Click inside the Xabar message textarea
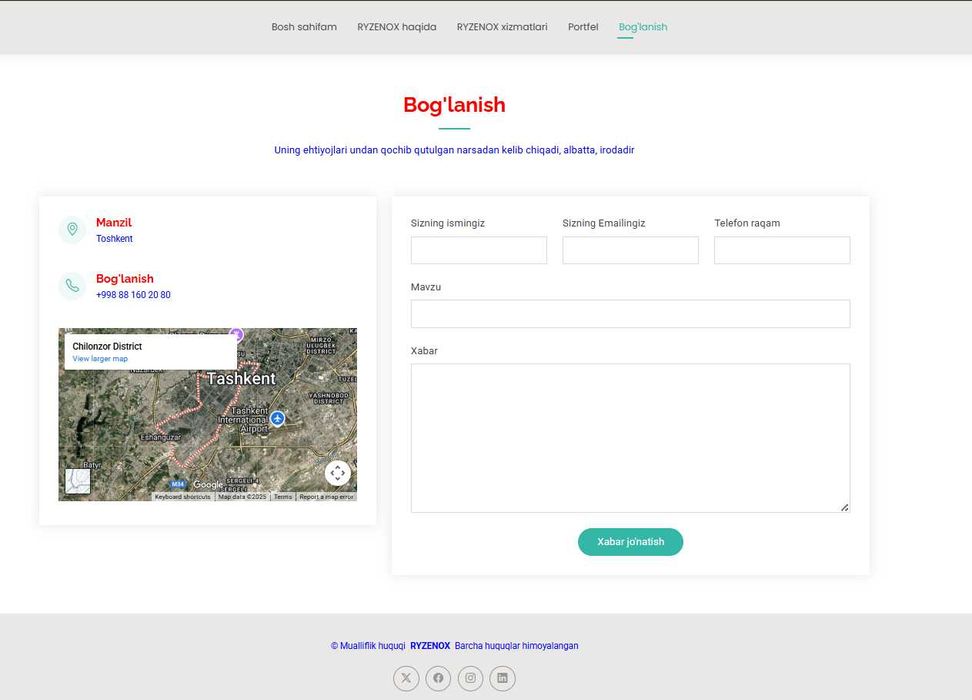The width and height of the screenshot is (972, 700). 630,438
